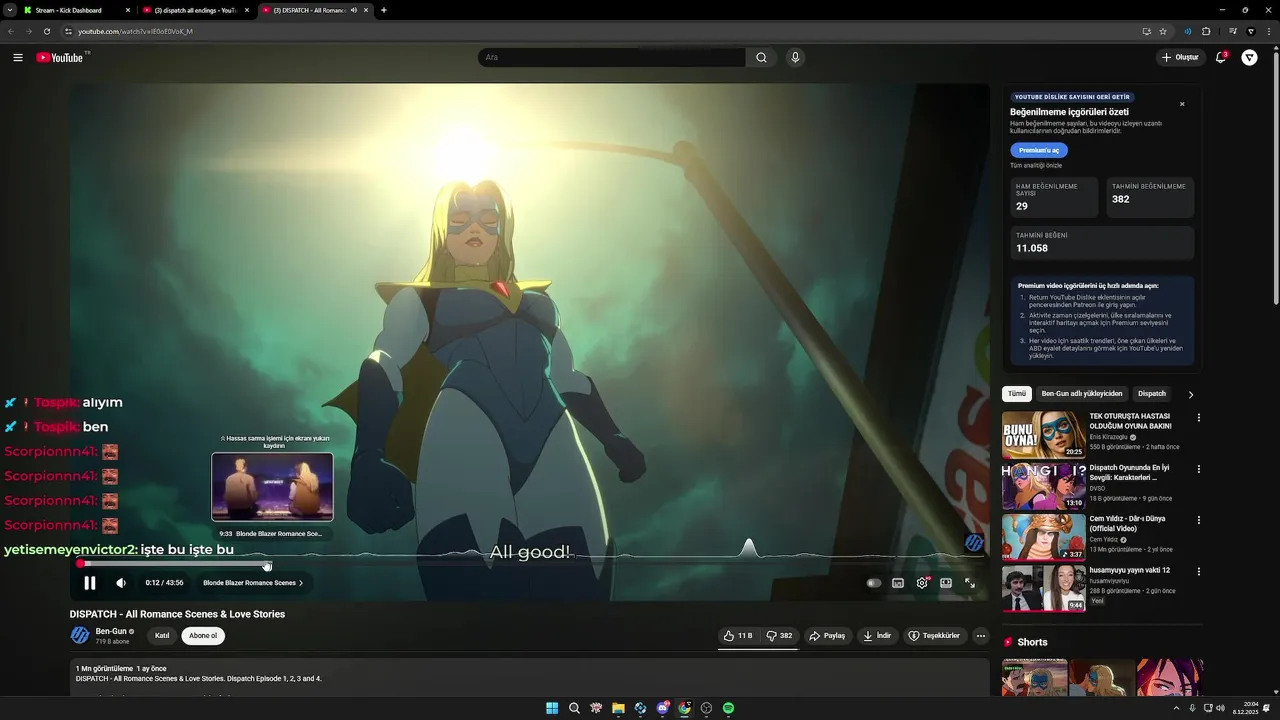Screen dimensions: 1280x720
Task: Pause the video
Action: click(x=90, y=583)
